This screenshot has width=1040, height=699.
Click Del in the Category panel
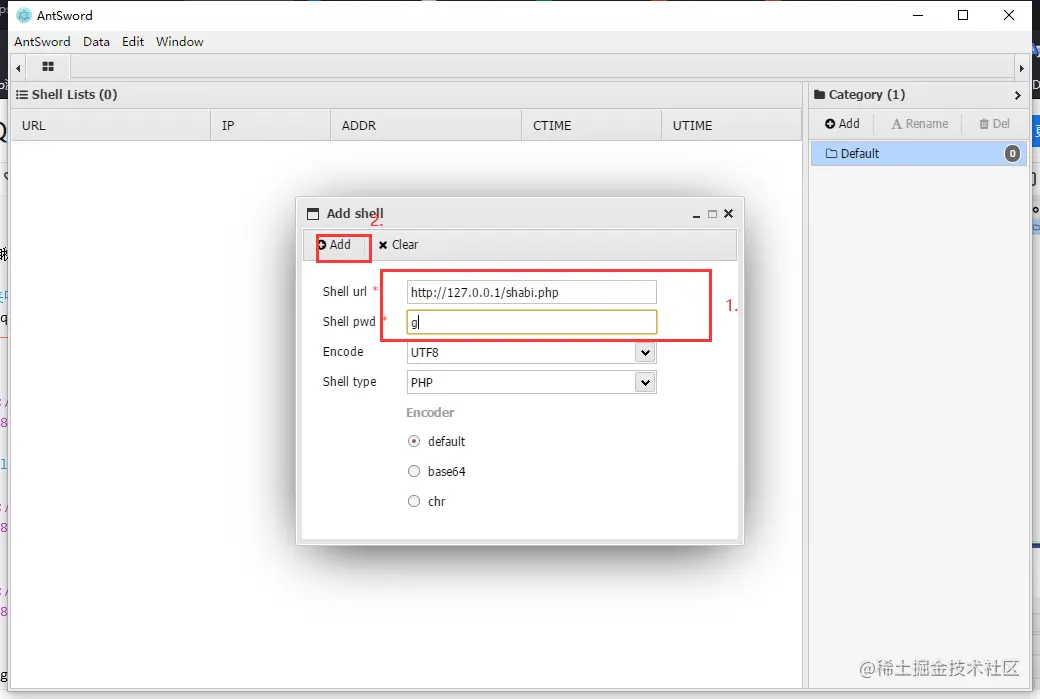(994, 124)
